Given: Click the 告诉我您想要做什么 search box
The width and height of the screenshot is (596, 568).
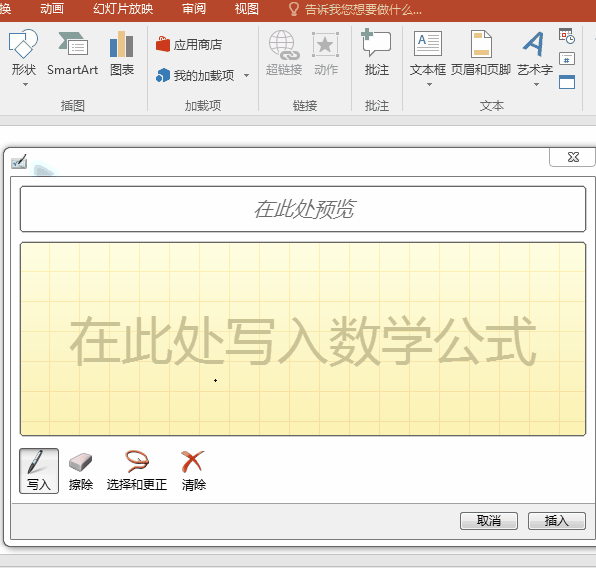Looking at the screenshot, I should (363, 9).
